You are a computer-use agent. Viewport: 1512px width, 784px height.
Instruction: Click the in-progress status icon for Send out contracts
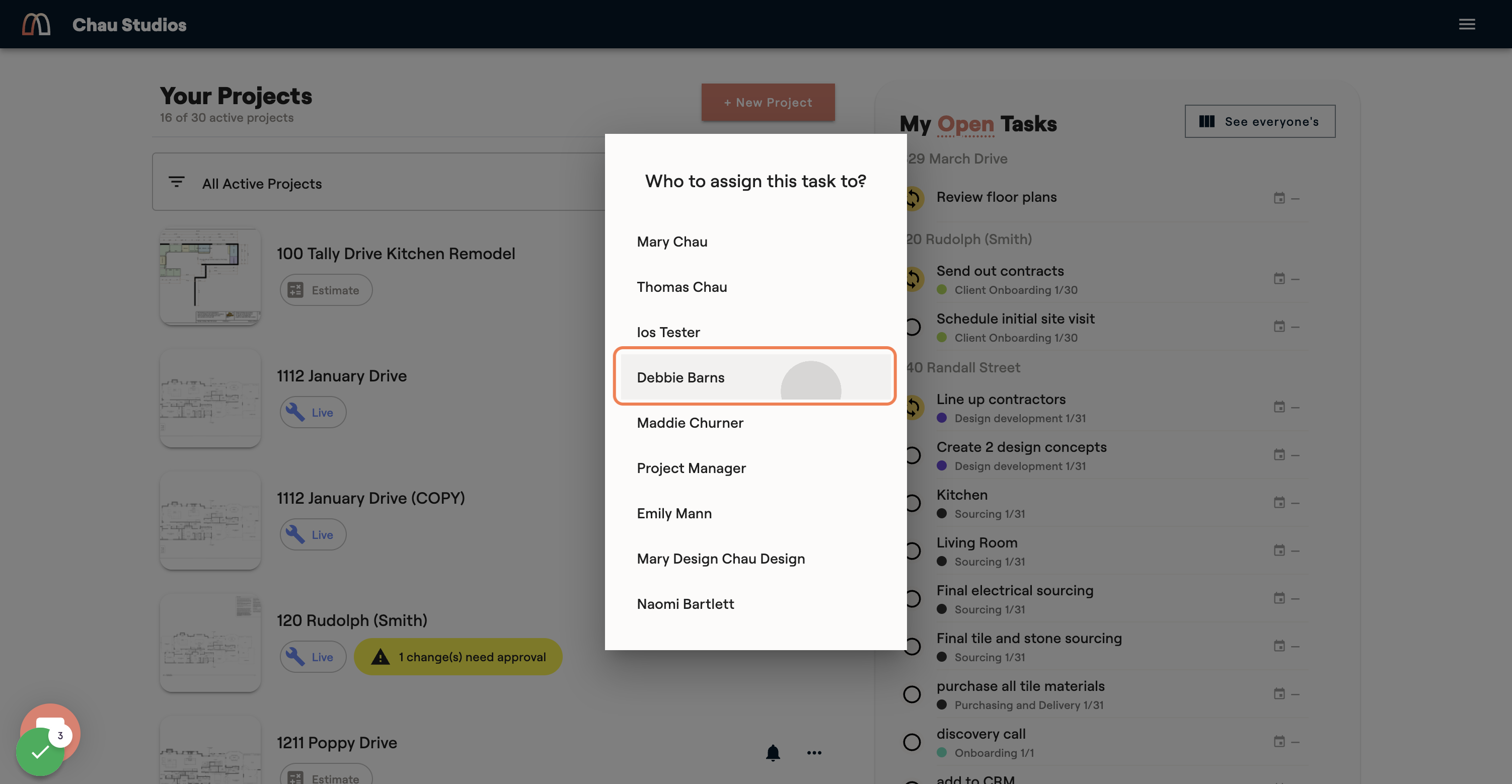coord(916,278)
